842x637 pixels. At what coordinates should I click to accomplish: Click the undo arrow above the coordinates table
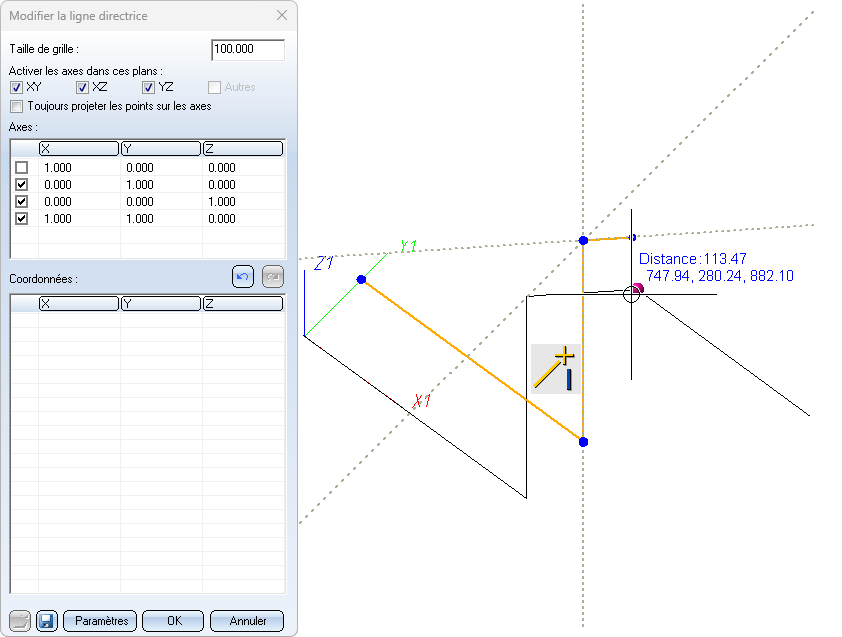(243, 277)
